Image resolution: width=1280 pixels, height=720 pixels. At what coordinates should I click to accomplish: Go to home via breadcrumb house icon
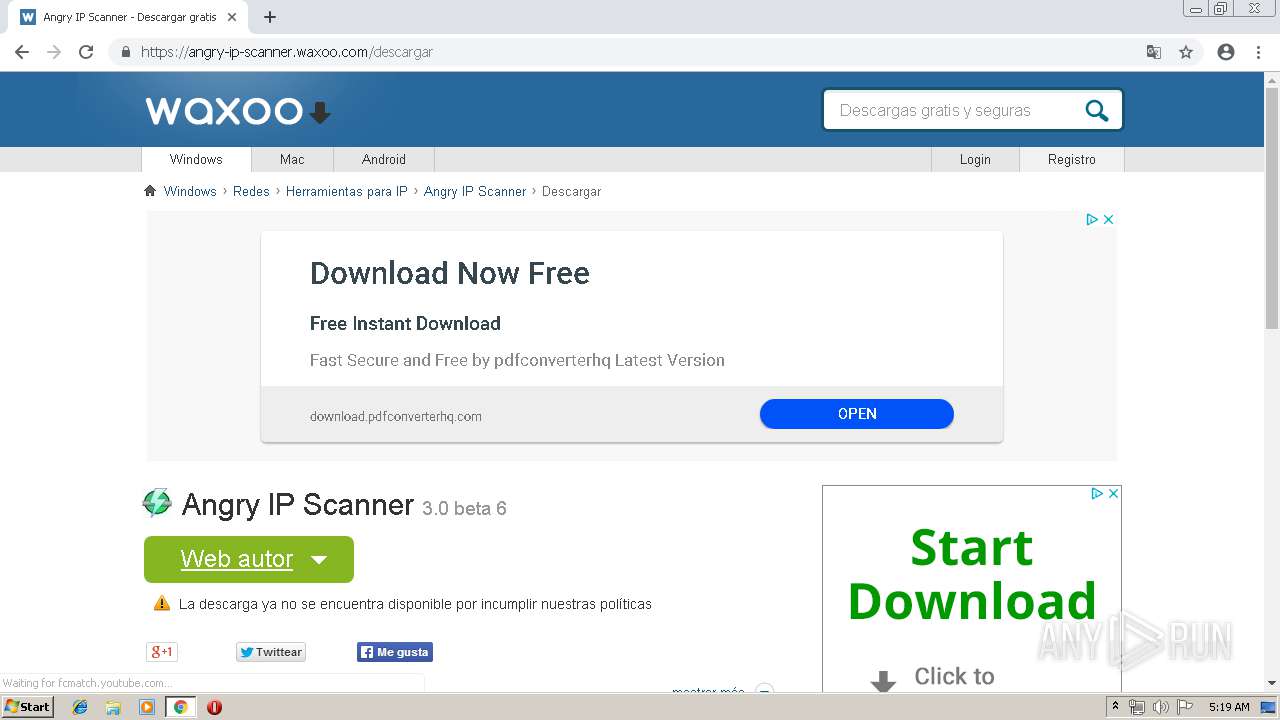click(150, 191)
